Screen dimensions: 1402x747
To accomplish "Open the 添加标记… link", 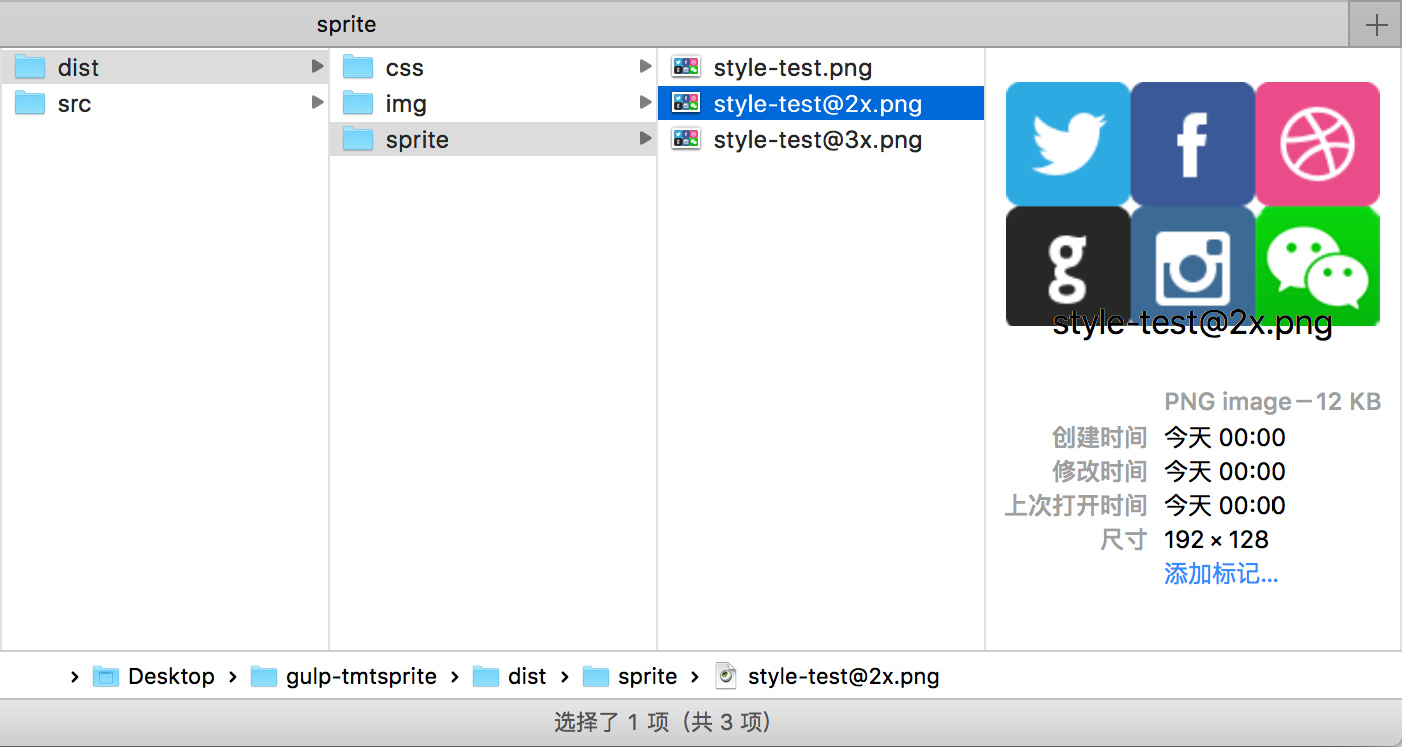I will coord(1221,574).
